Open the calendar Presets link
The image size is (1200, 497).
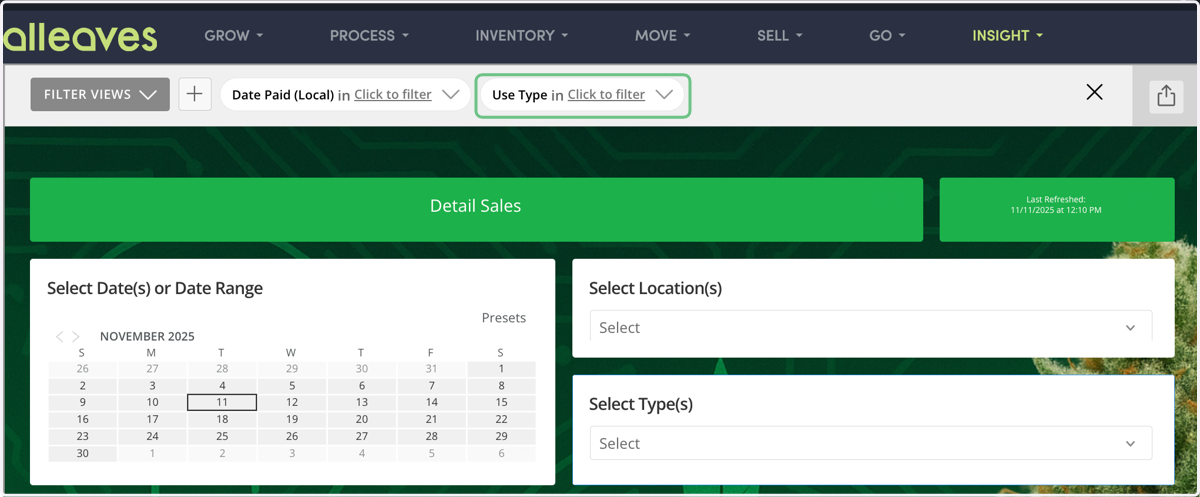[x=504, y=318]
